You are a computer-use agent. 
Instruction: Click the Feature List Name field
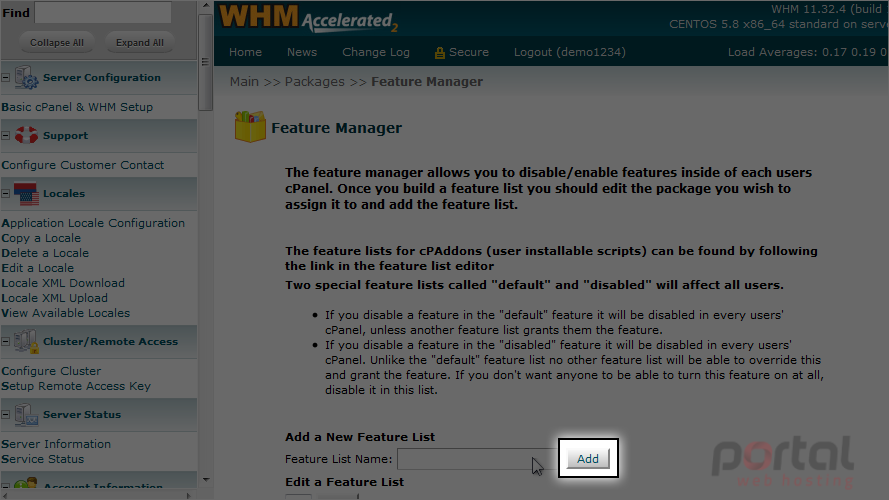pyautogui.click(x=477, y=459)
